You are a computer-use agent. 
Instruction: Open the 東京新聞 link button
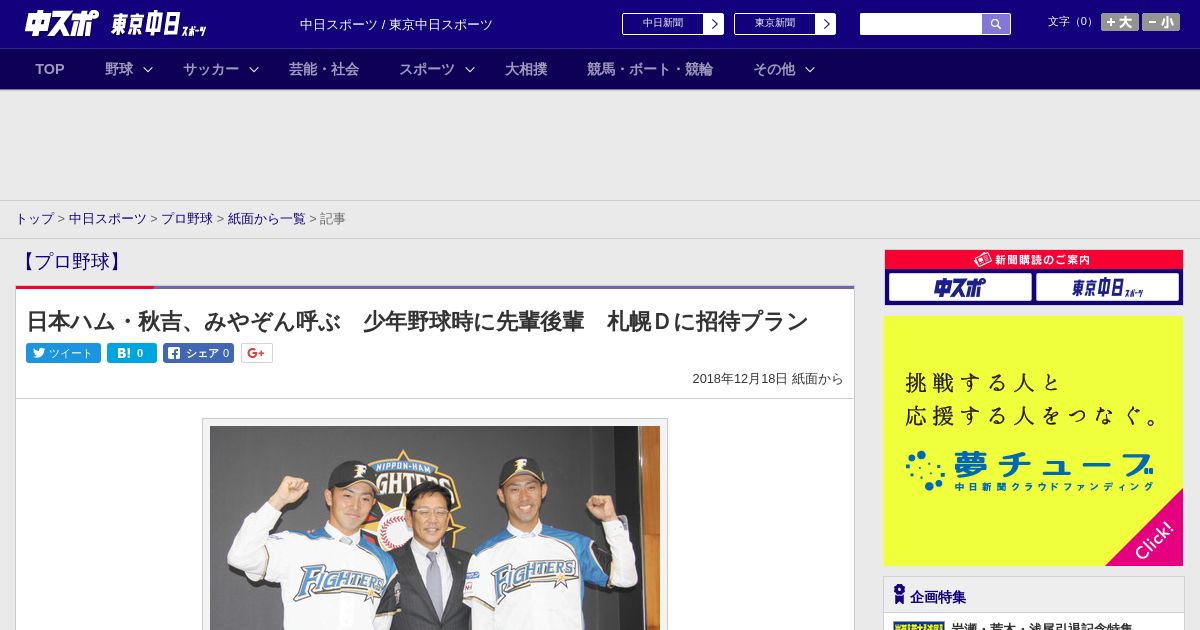click(x=775, y=24)
